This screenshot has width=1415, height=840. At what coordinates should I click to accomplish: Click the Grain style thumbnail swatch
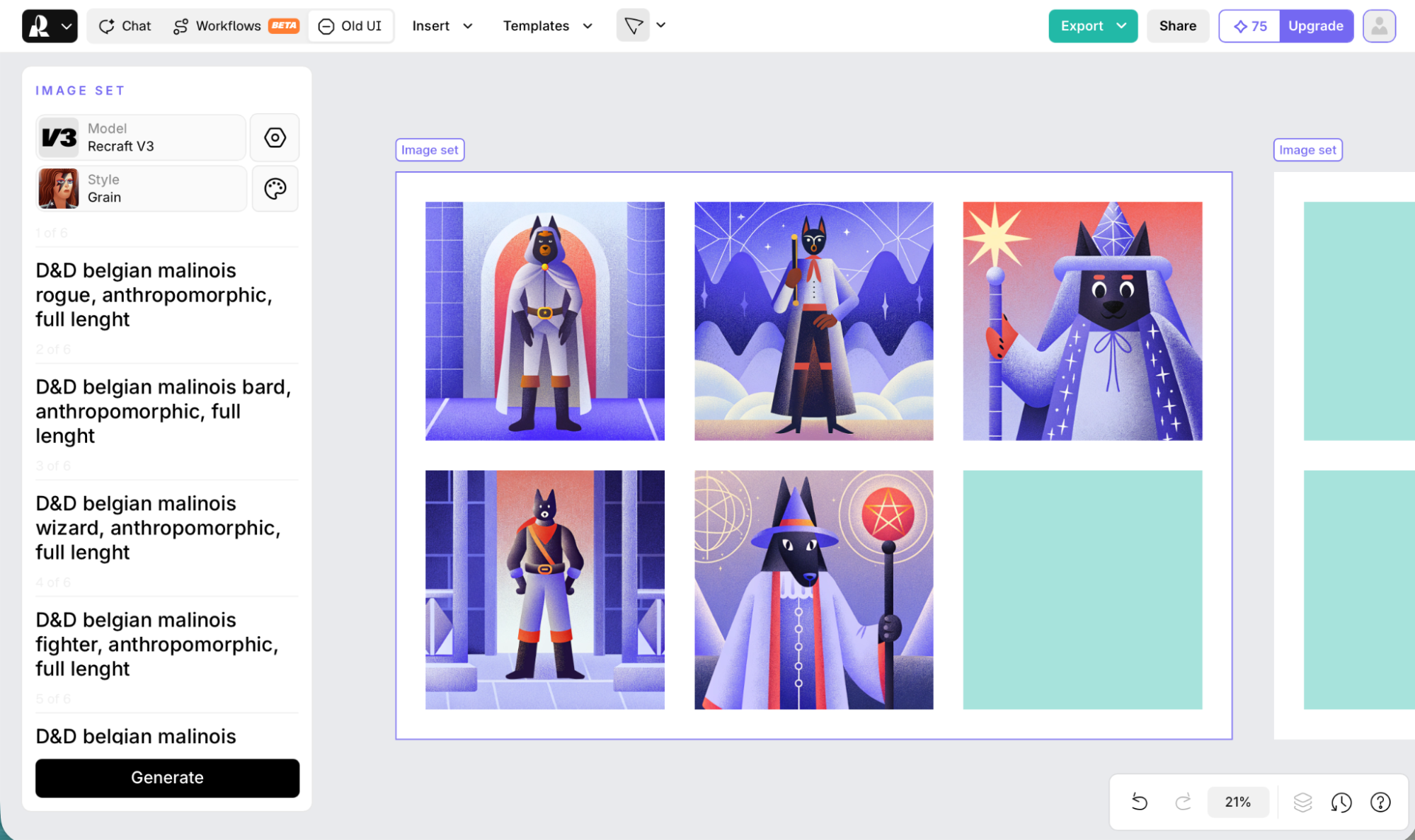coord(59,188)
